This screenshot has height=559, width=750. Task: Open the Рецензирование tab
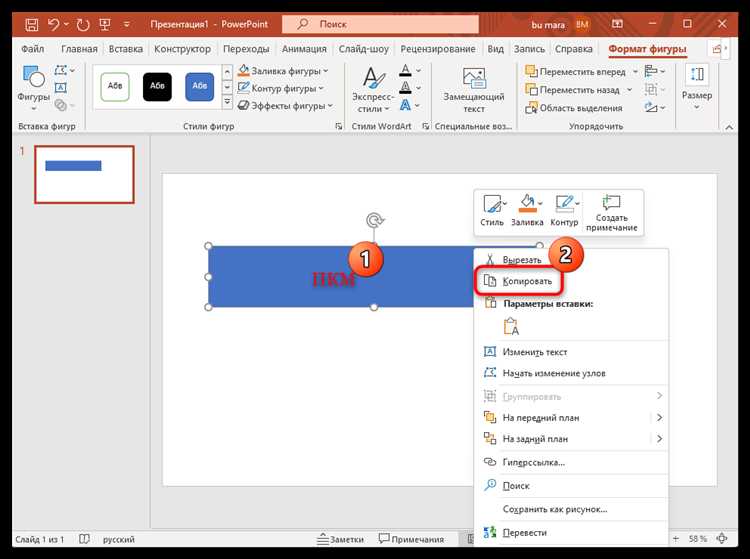(x=438, y=49)
